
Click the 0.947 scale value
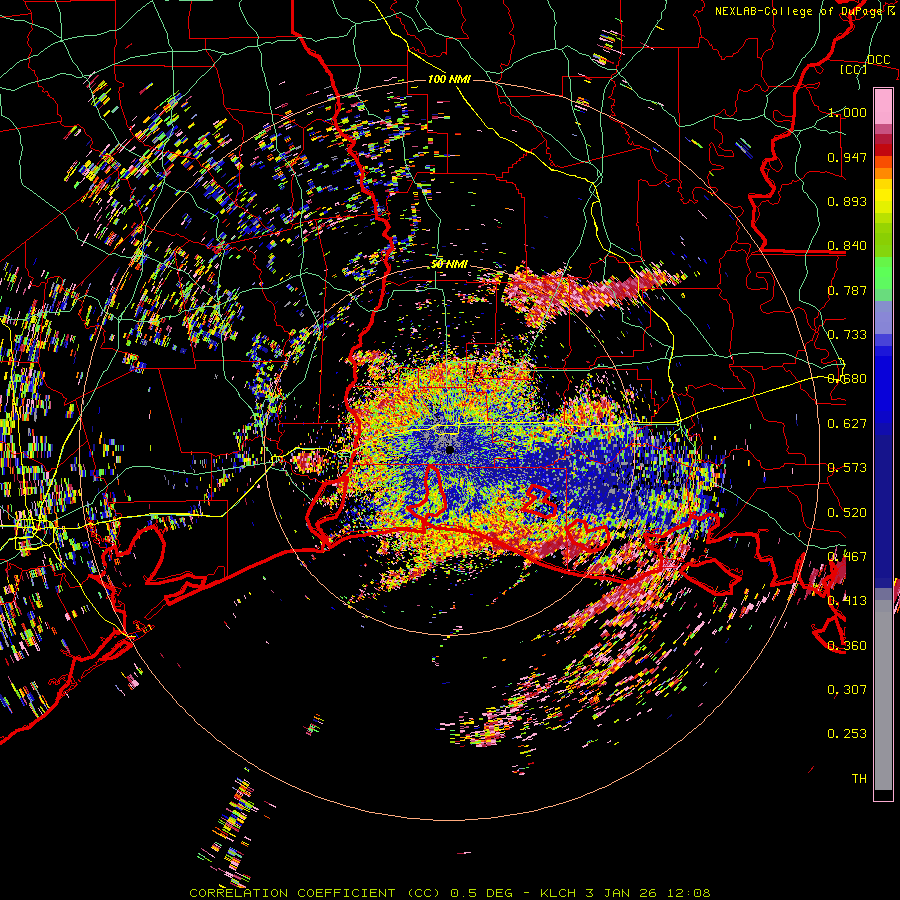click(847, 157)
